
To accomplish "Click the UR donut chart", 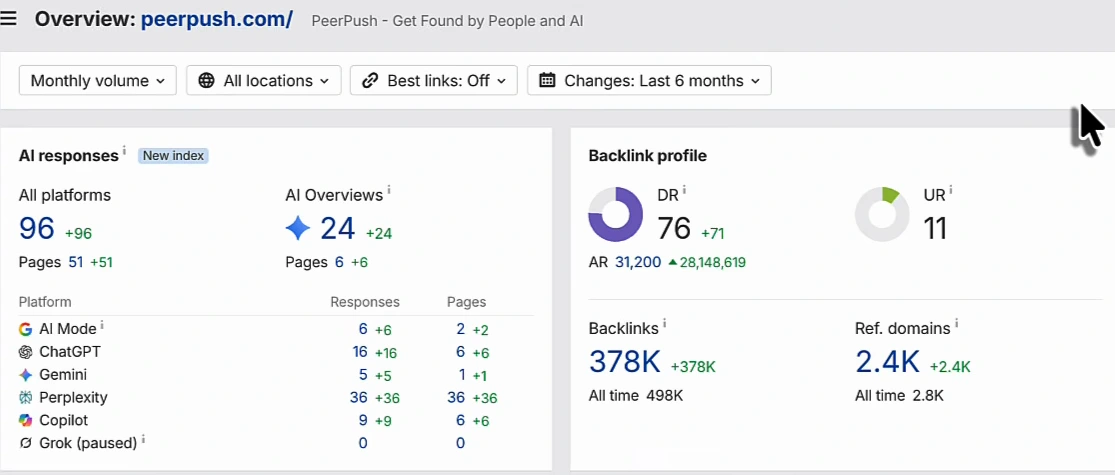I will click(x=882, y=214).
